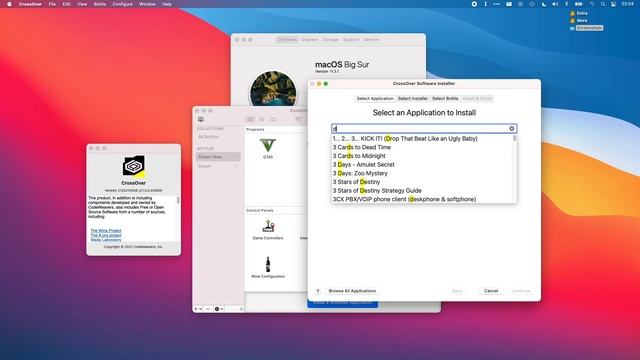Screen dimensions: 640x360
Task: Switch to Service tab in About This Mac
Action: click(371, 40)
